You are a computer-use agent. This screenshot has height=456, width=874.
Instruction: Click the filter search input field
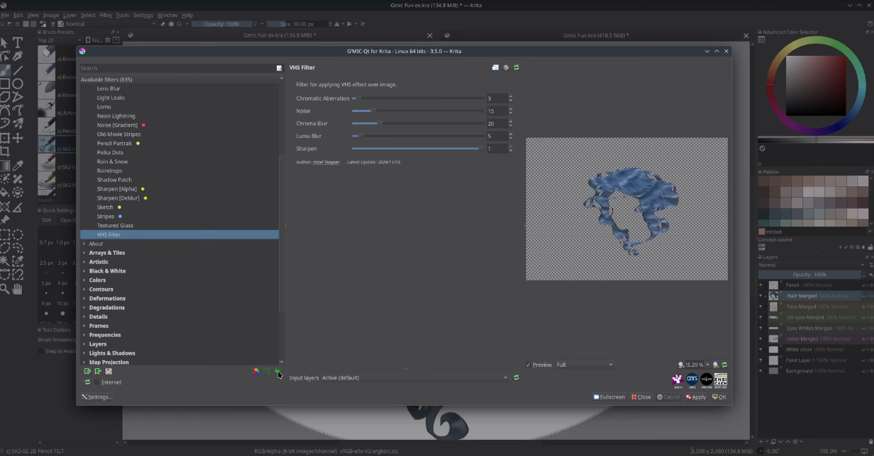tap(177, 68)
